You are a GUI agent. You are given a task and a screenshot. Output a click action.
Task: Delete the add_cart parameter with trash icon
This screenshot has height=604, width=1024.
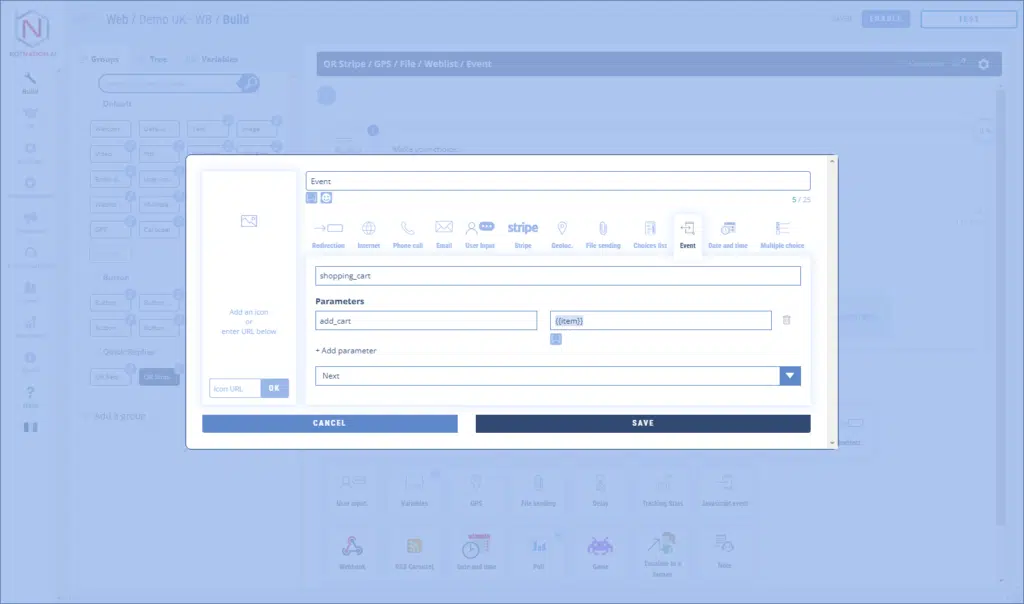pos(787,320)
